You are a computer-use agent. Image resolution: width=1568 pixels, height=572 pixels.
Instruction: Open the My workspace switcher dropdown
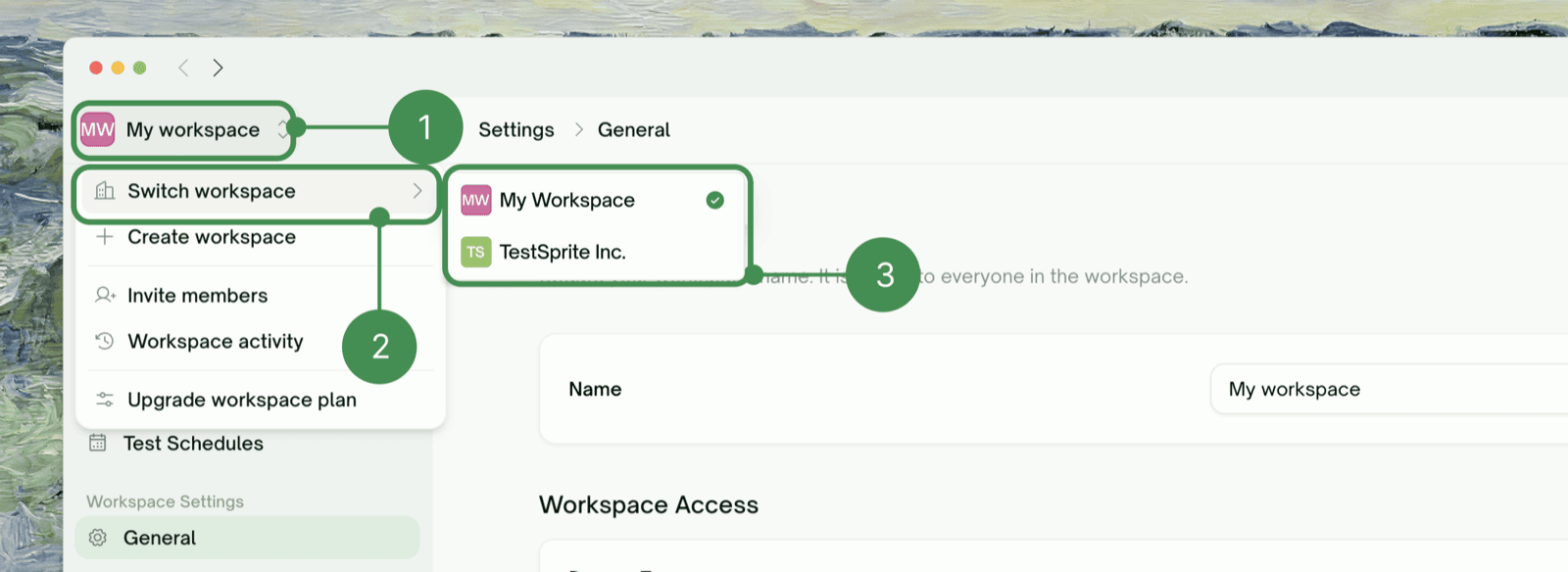tap(183, 130)
